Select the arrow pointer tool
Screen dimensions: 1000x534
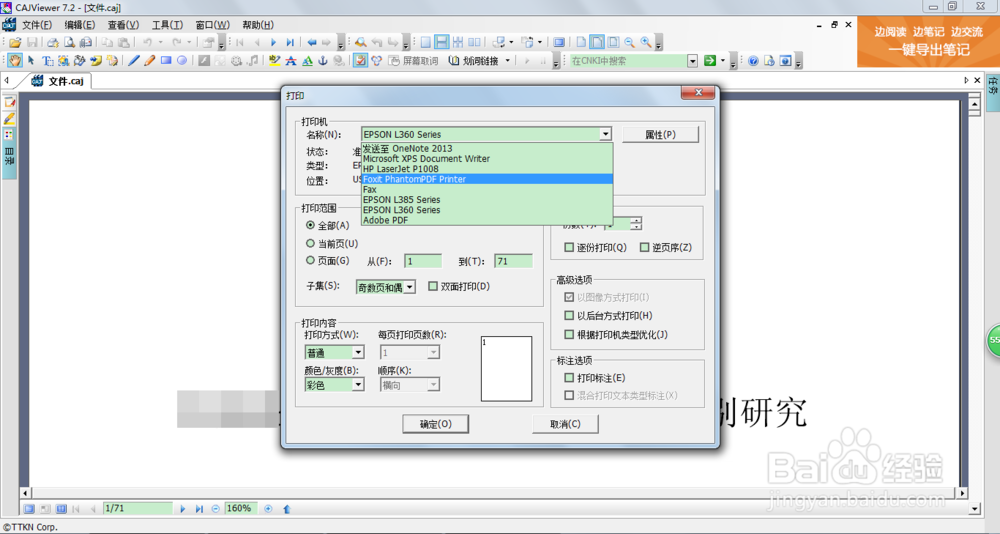coord(31,61)
